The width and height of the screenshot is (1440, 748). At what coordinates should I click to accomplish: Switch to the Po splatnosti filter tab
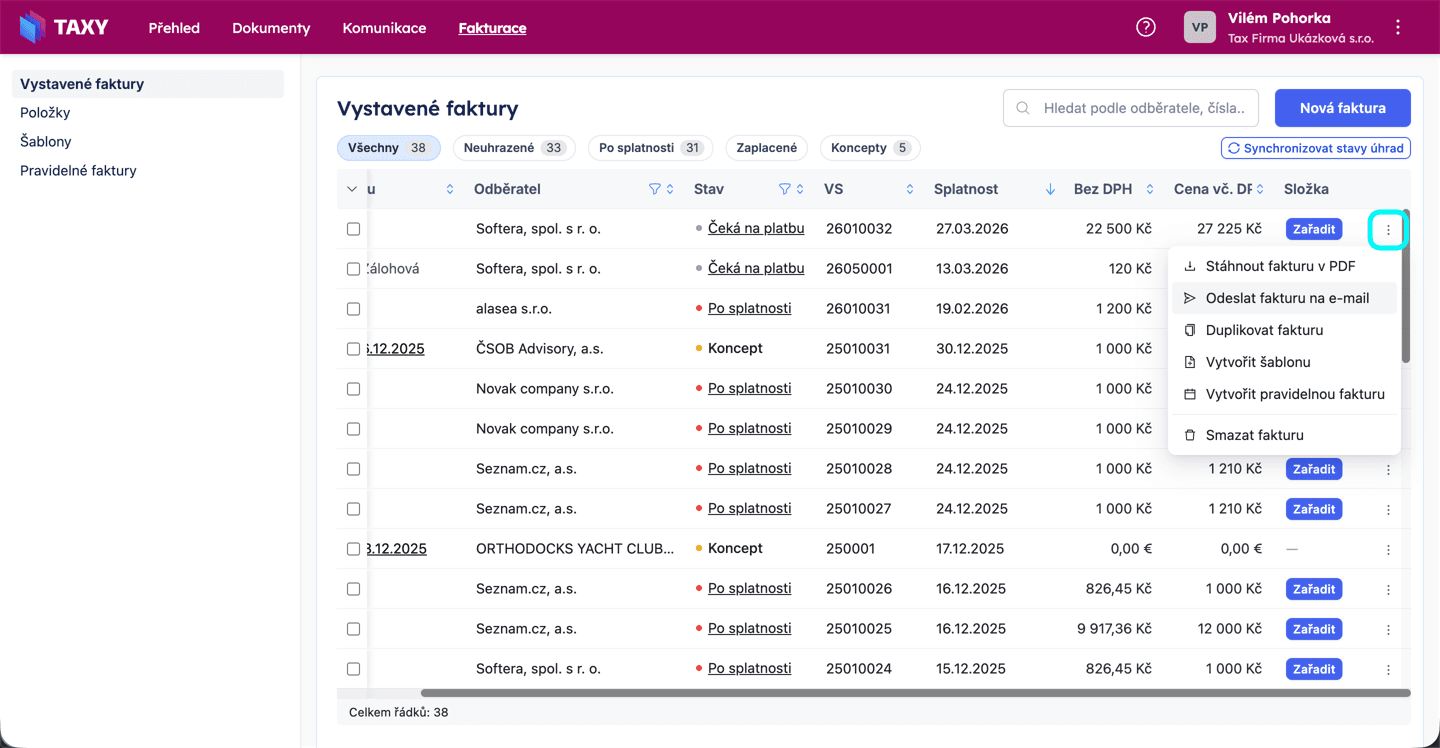650,148
